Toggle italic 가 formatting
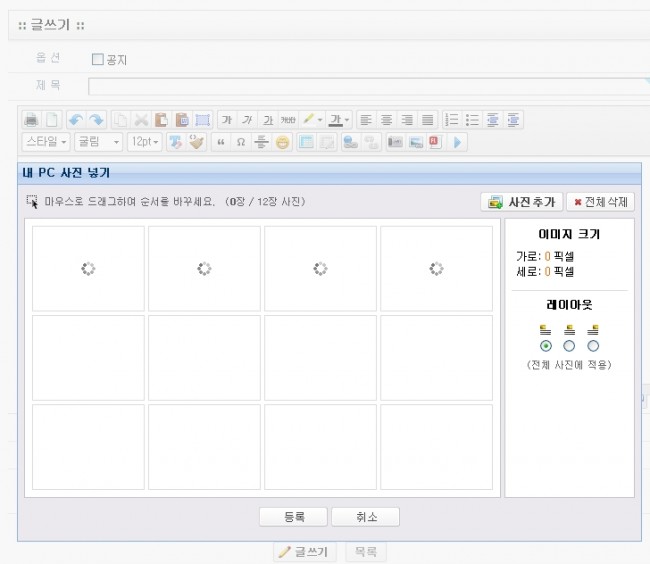Viewport: 650px width, 564px height. point(247,120)
